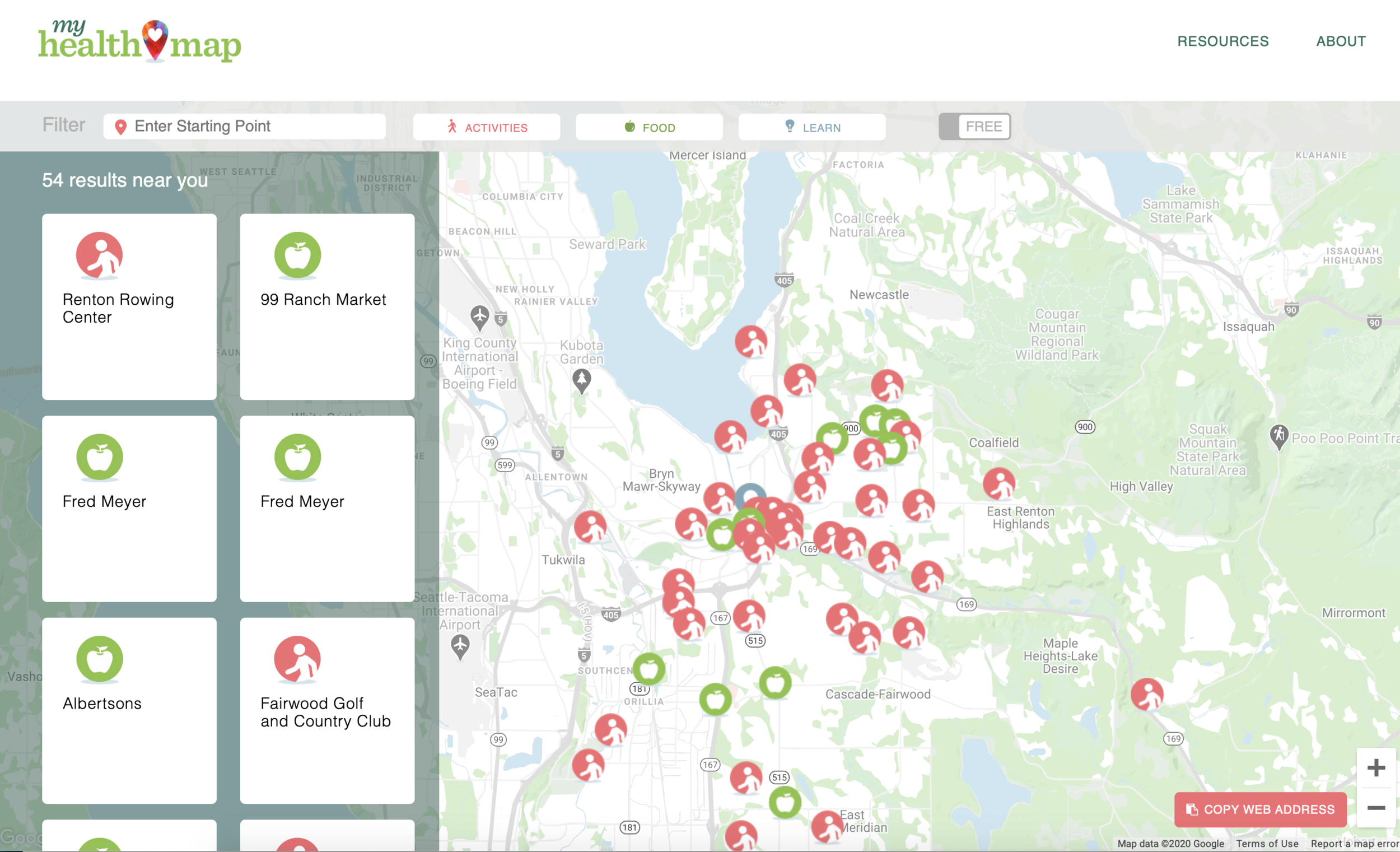The image size is (1400, 852).
Task: Select the activity marker northwest of Tukwila
Action: pyautogui.click(x=590, y=527)
